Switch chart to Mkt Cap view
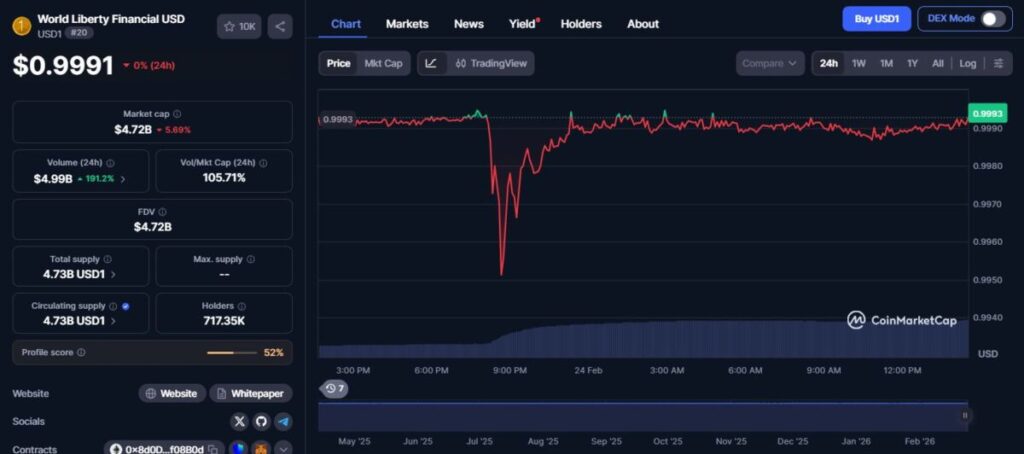1024x454 pixels. [x=383, y=63]
